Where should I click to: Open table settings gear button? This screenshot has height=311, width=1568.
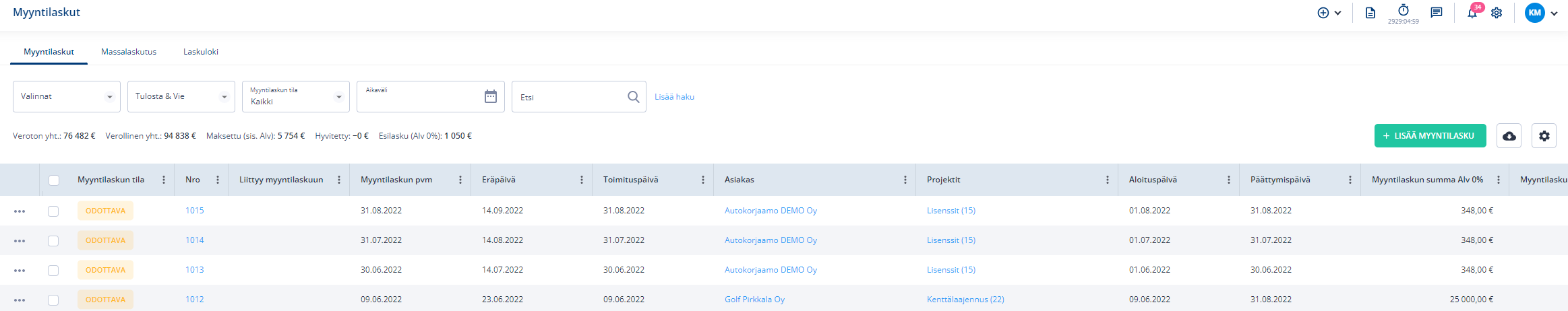point(1544,136)
